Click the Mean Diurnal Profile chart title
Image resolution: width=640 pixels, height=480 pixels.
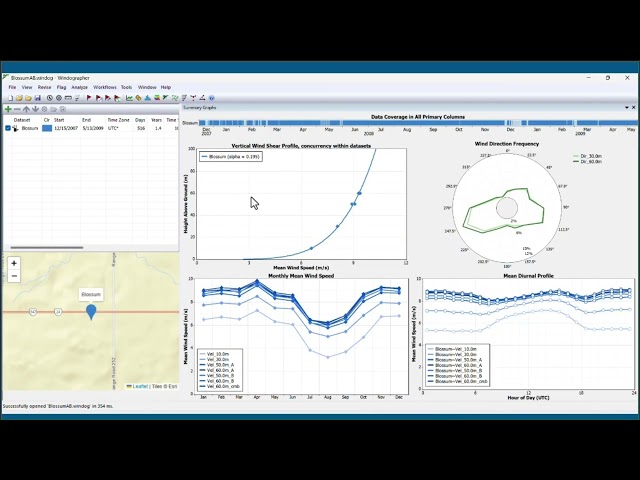click(x=529, y=276)
